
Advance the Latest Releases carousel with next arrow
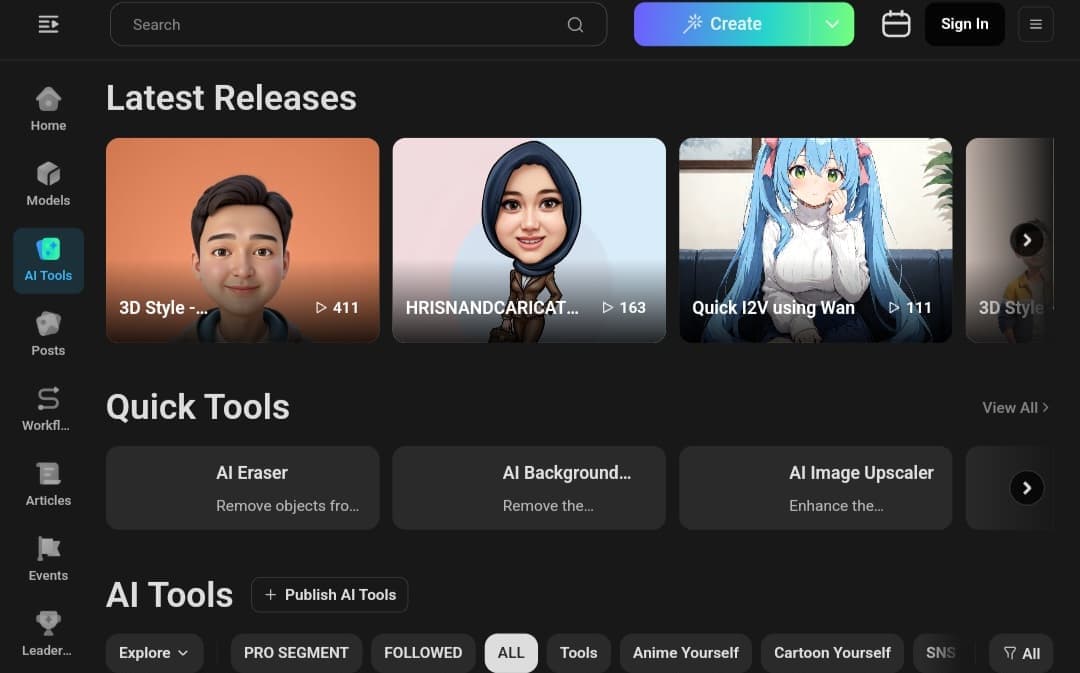(1027, 240)
